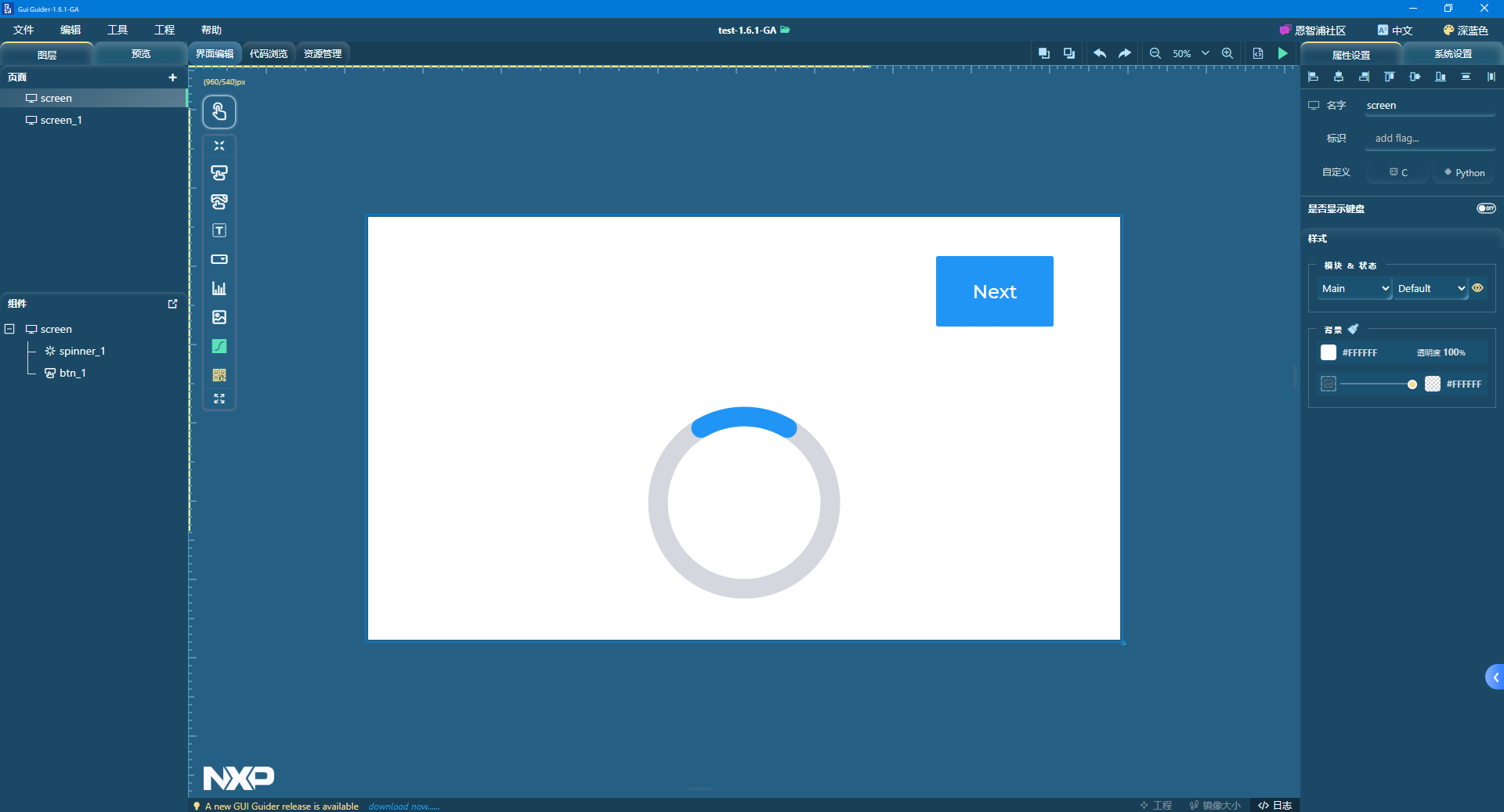Click the white #FFFFFF background color swatch

[1329, 352]
